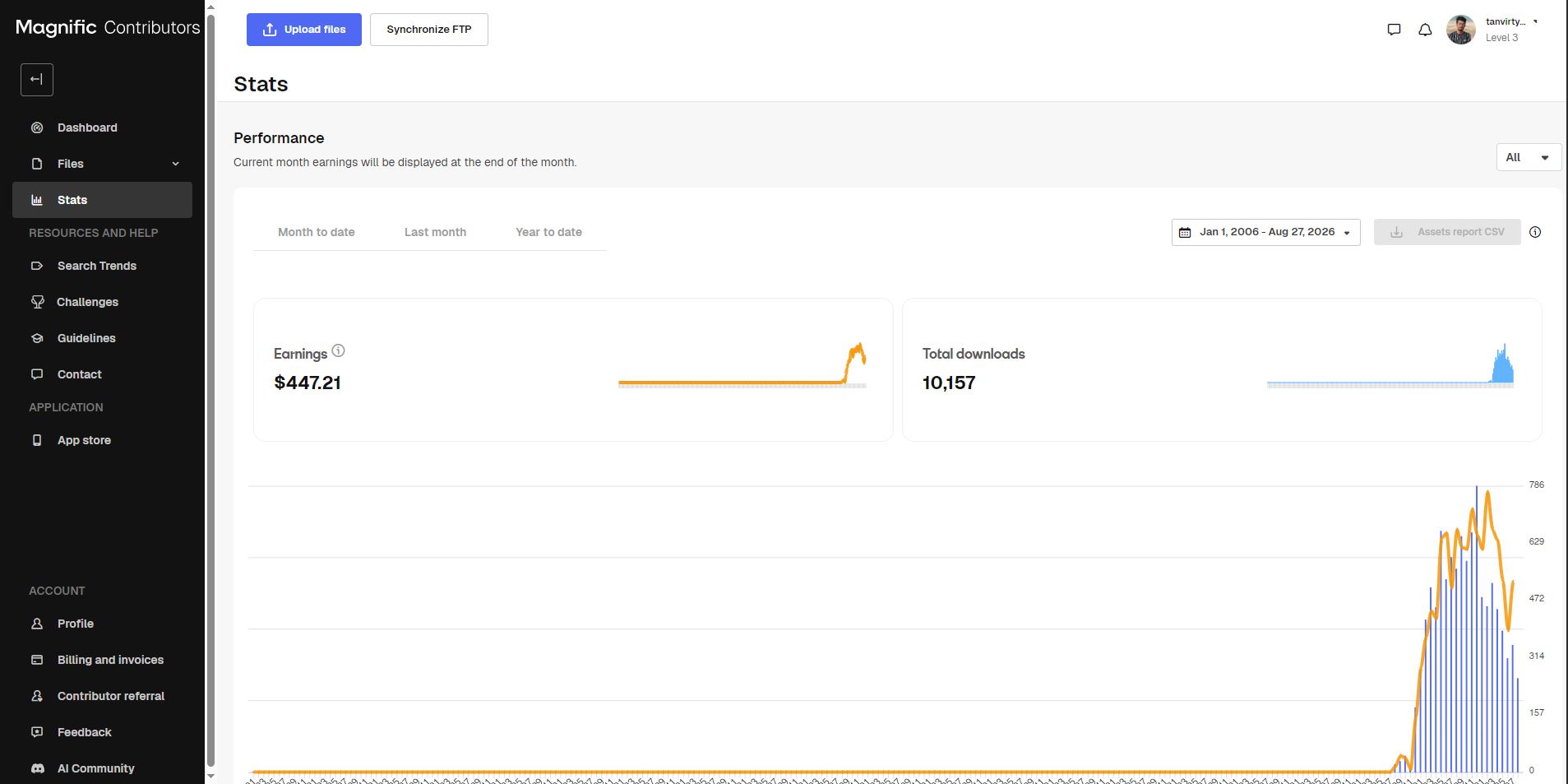Click the Profile person icon
1568x784 pixels.
point(37,624)
